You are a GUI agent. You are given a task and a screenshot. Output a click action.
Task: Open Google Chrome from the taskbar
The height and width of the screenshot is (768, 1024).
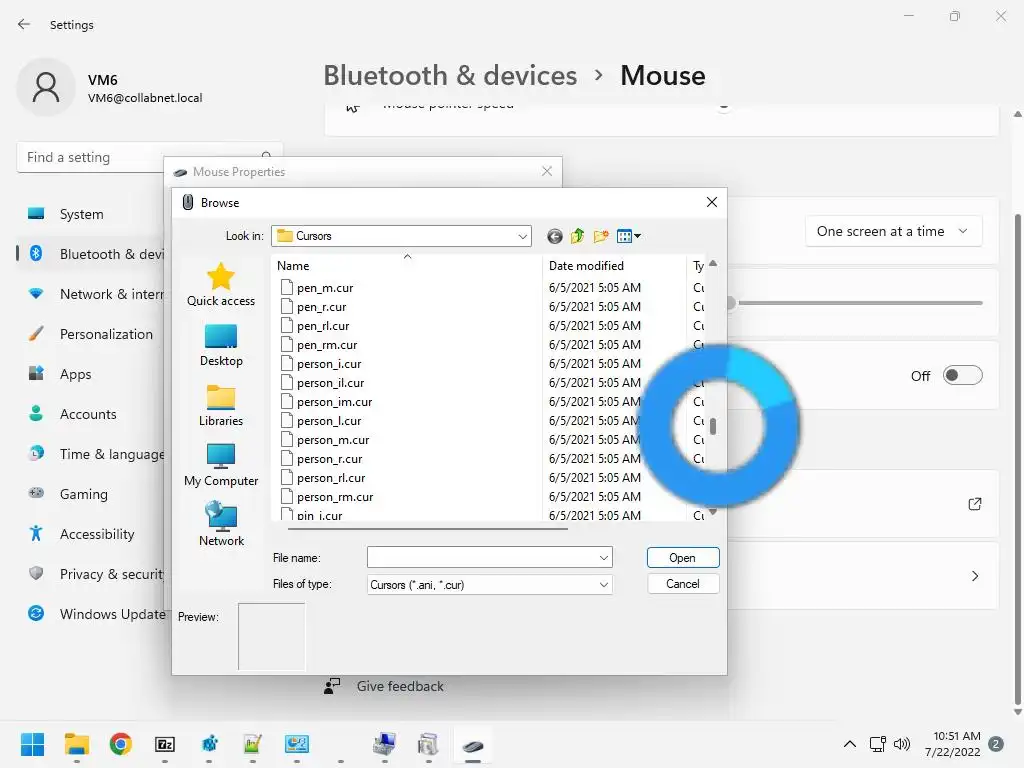(121, 744)
